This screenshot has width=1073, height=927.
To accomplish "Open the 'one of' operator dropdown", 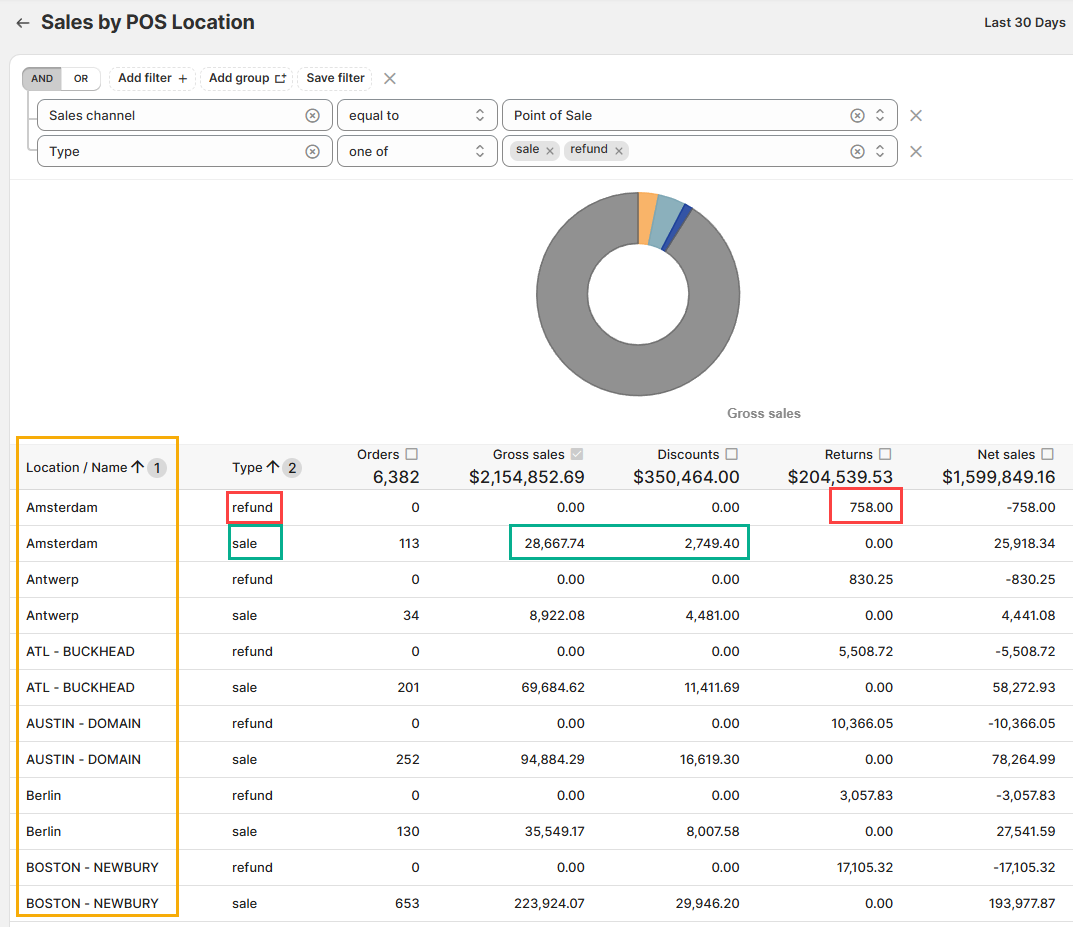I will tap(417, 152).
